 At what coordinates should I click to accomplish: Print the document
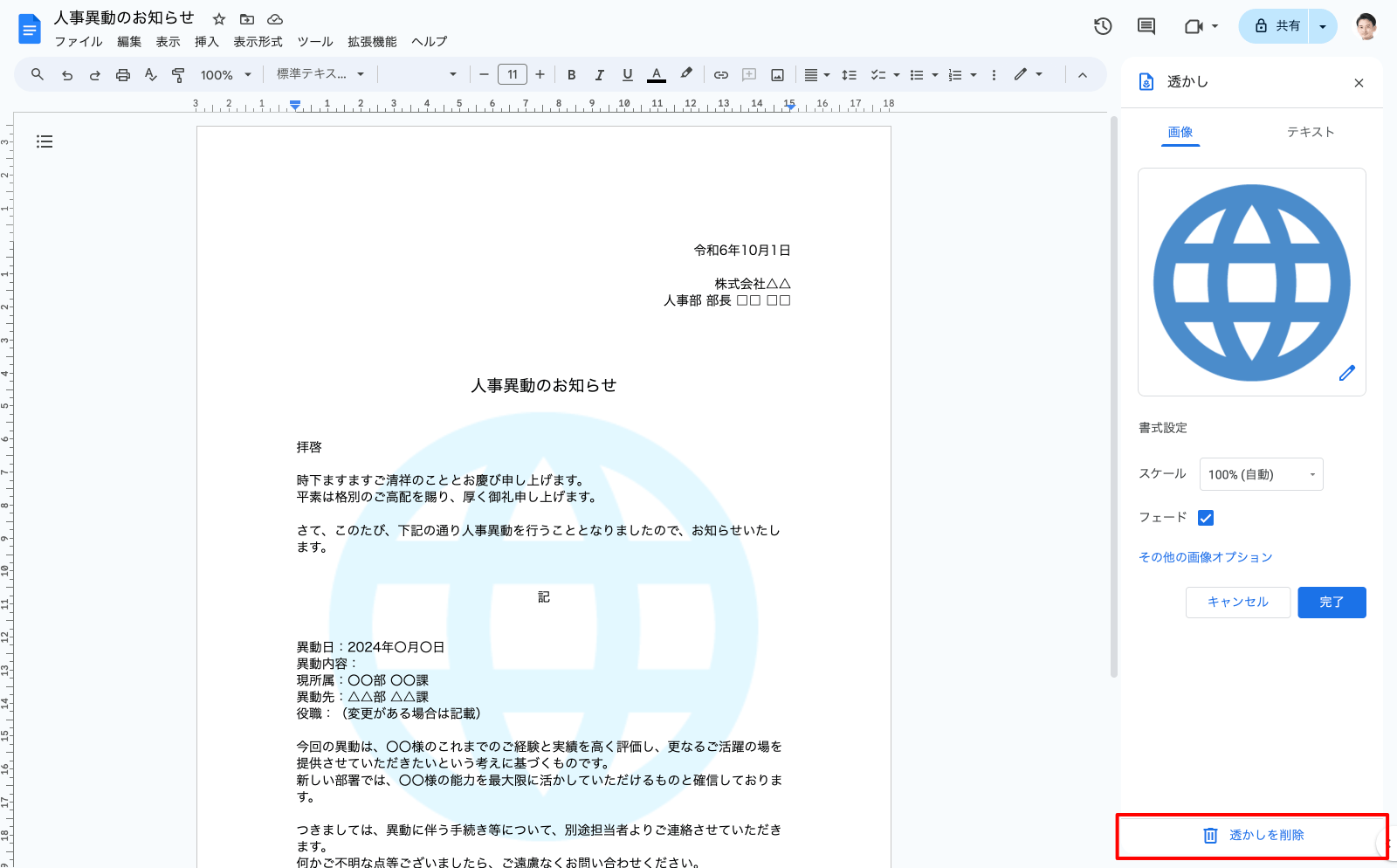[x=122, y=75]
